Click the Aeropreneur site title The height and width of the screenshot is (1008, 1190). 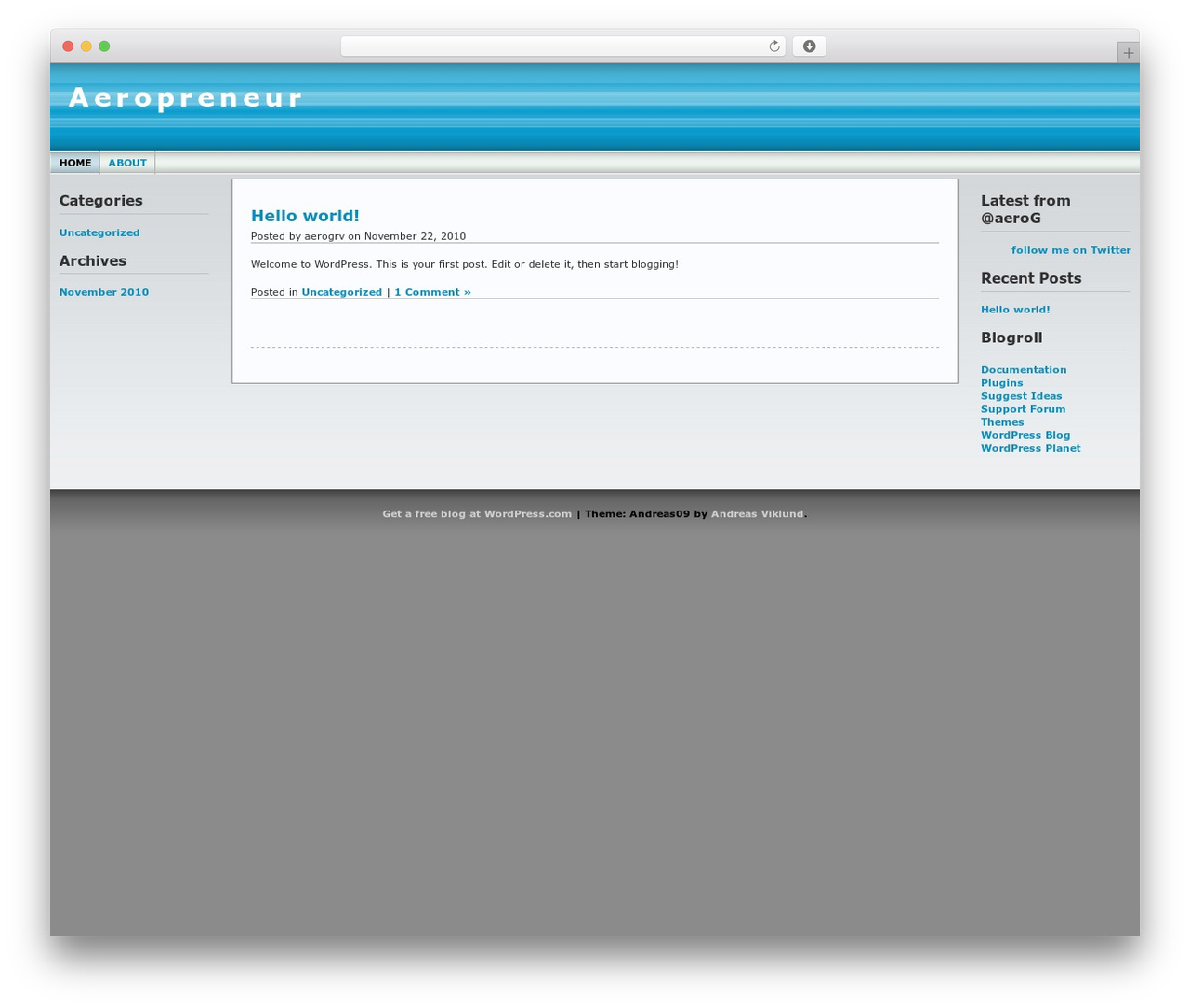point(186,98)
